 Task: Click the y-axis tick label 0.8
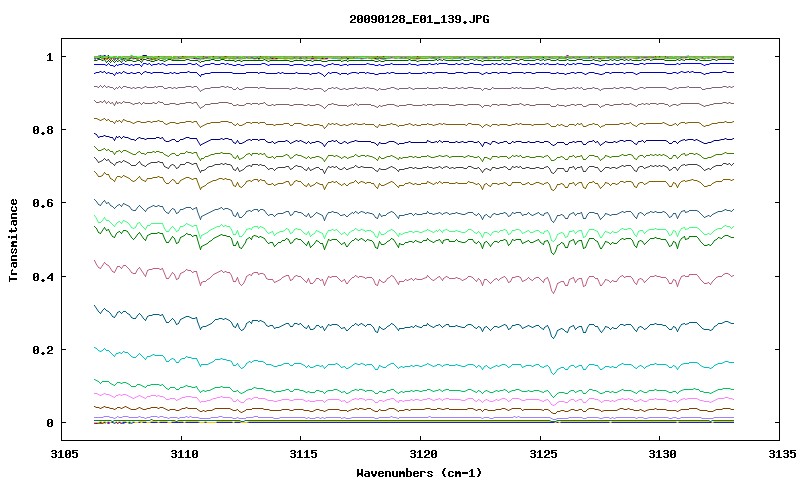(x=43, y=130)
